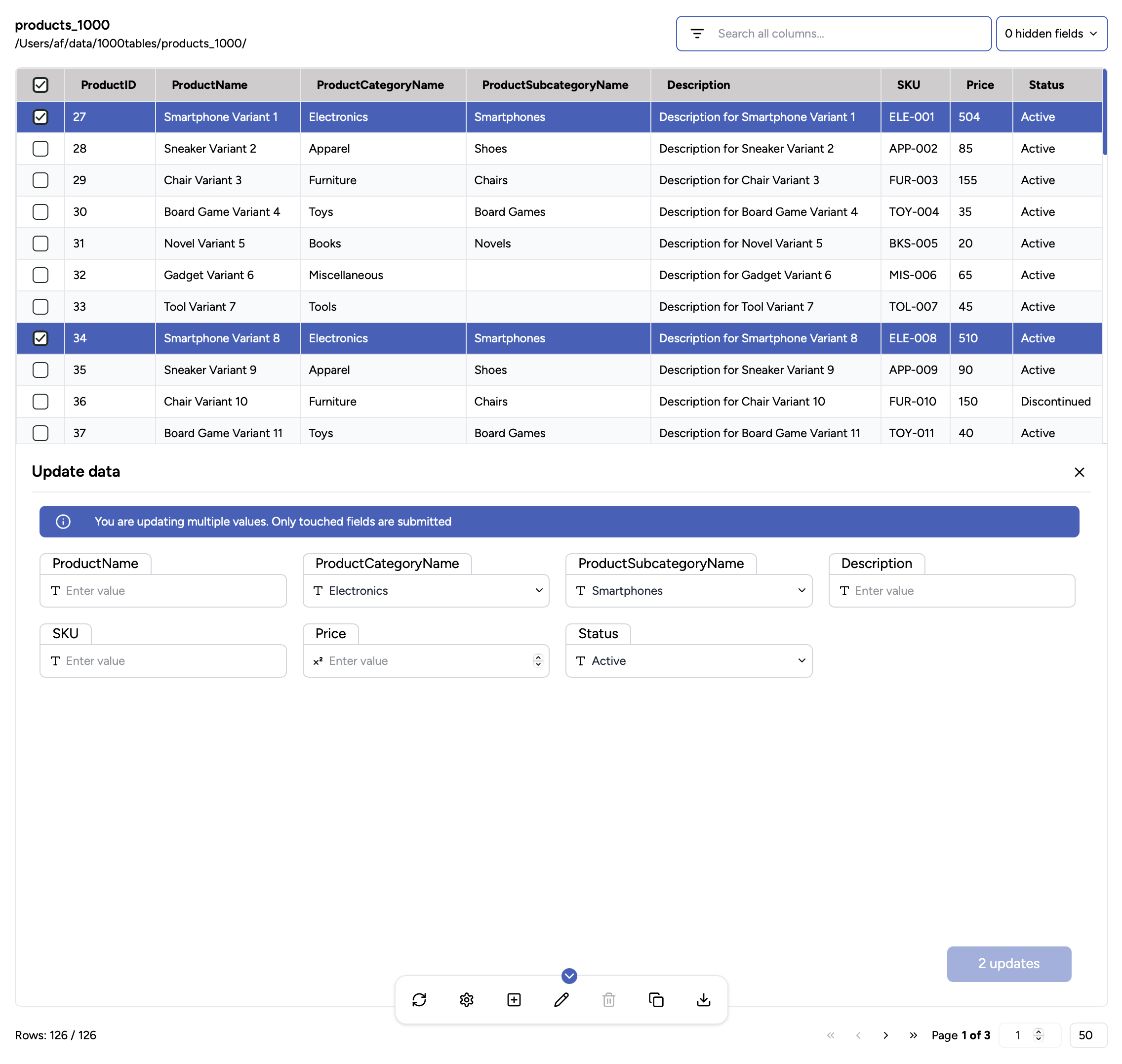Open the settings gear icon
The width and height of the screenshot is (1122, 1064).
tap(467, 1000)
